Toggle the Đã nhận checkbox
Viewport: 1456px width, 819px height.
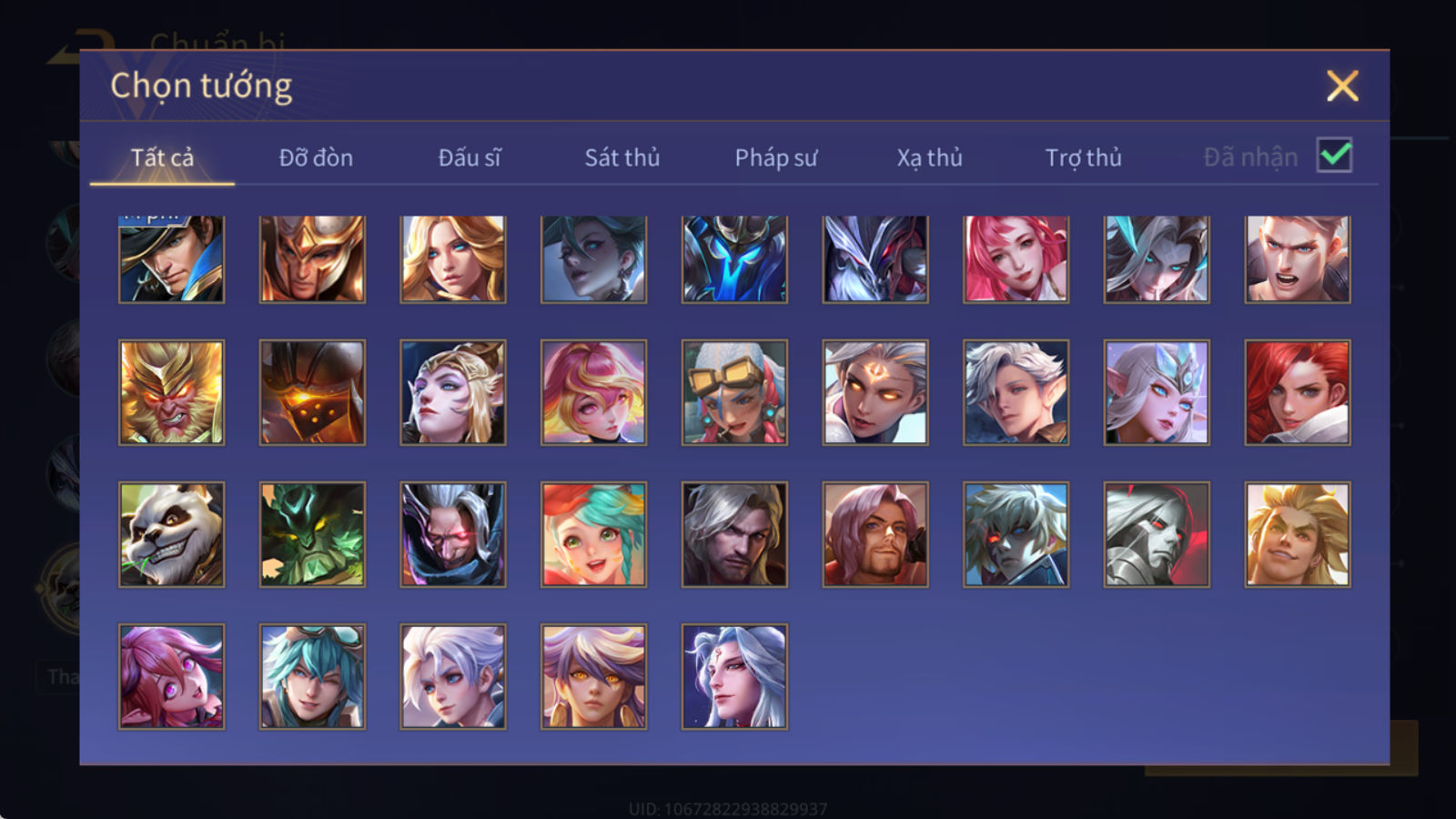coord(1334,156)
